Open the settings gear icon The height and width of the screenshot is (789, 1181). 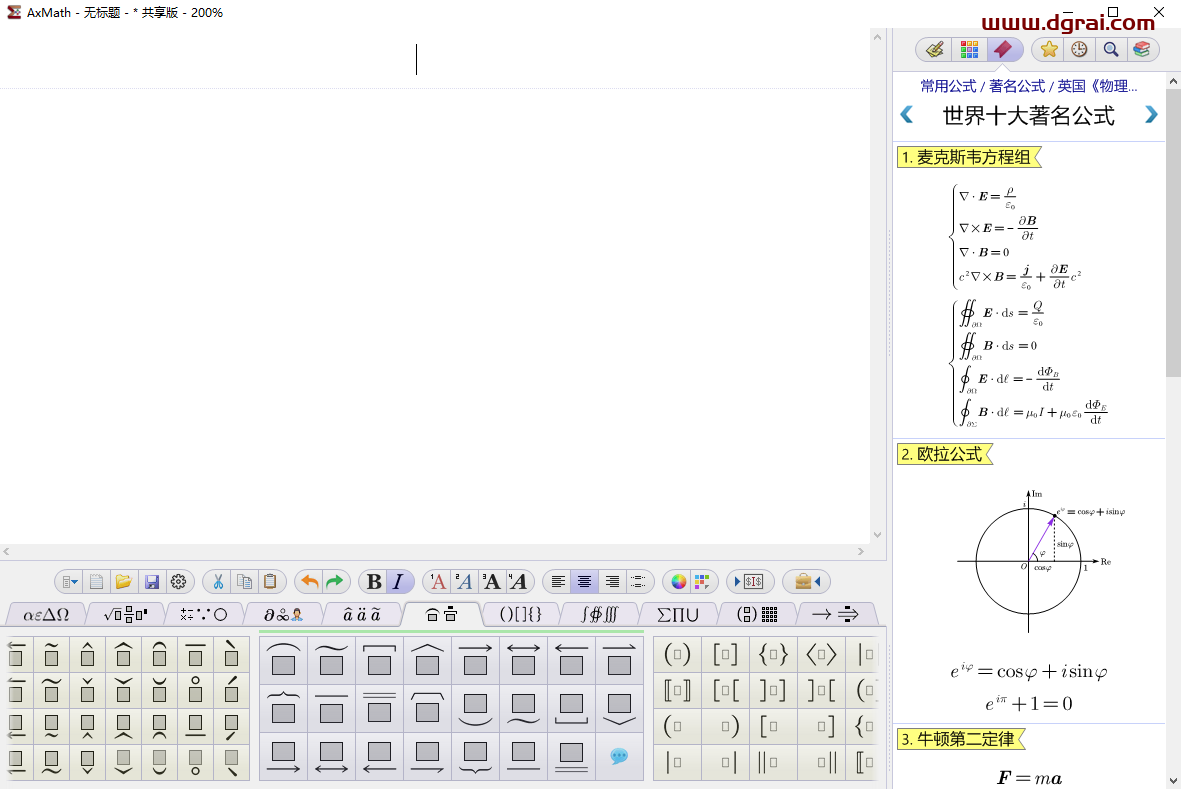[x=179, y=581]
